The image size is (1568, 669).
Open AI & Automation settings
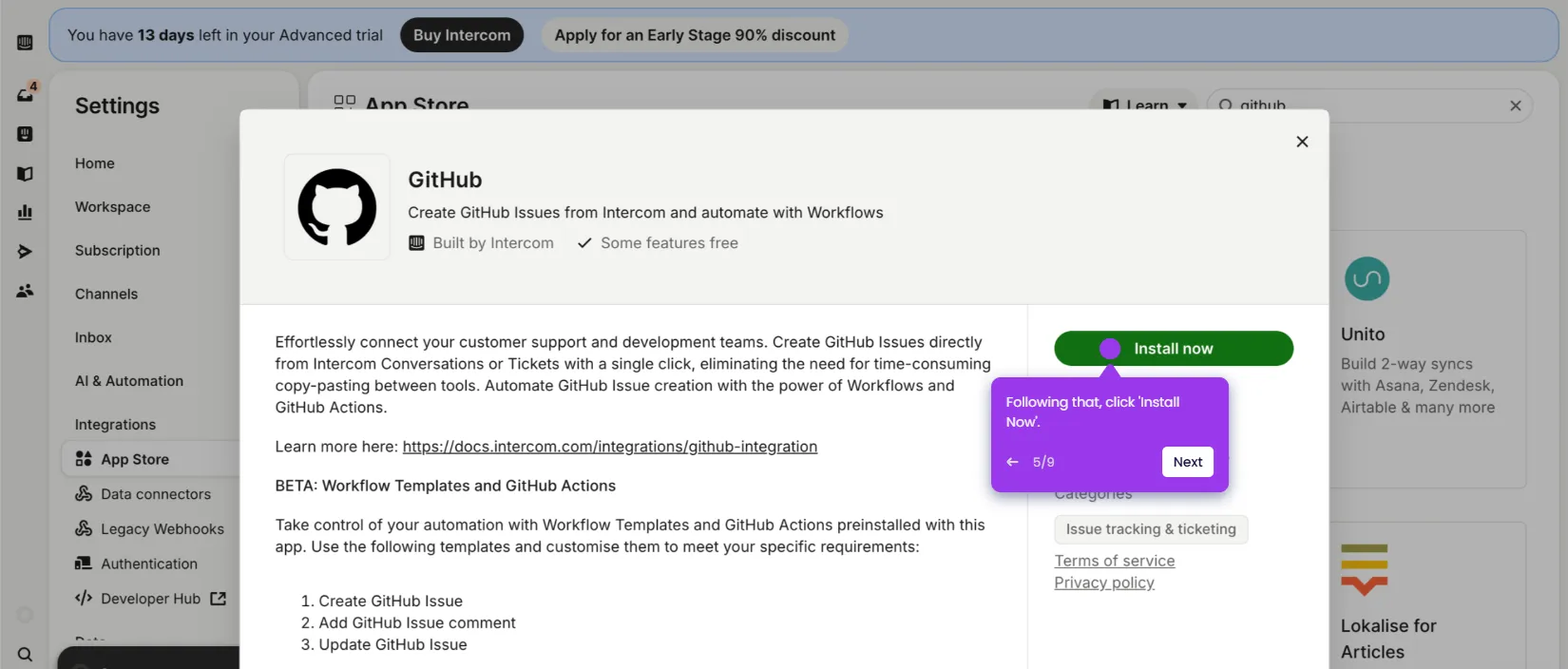click(129, 381)
